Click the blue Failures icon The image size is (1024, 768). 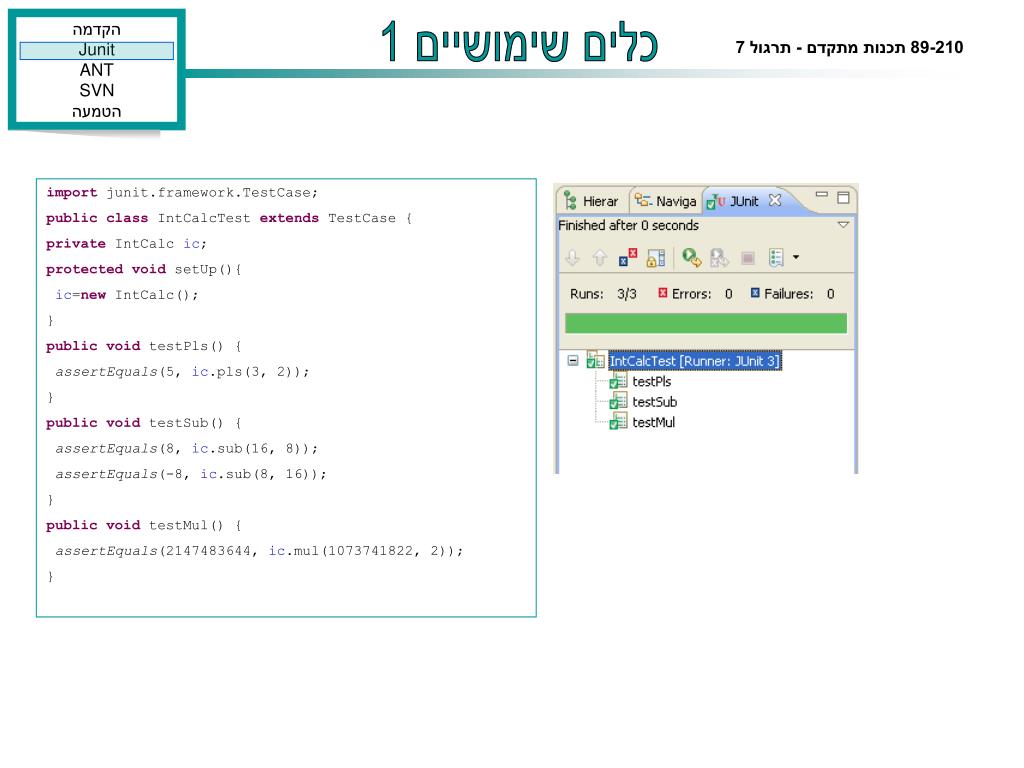754,293
